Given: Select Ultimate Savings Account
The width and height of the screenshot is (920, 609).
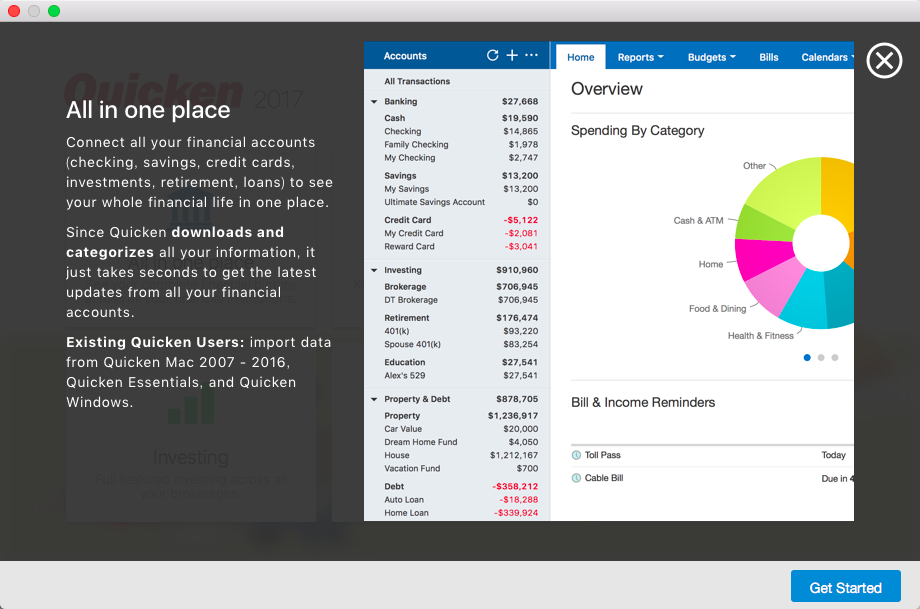Looking at the screenshot, I should 456,202.
